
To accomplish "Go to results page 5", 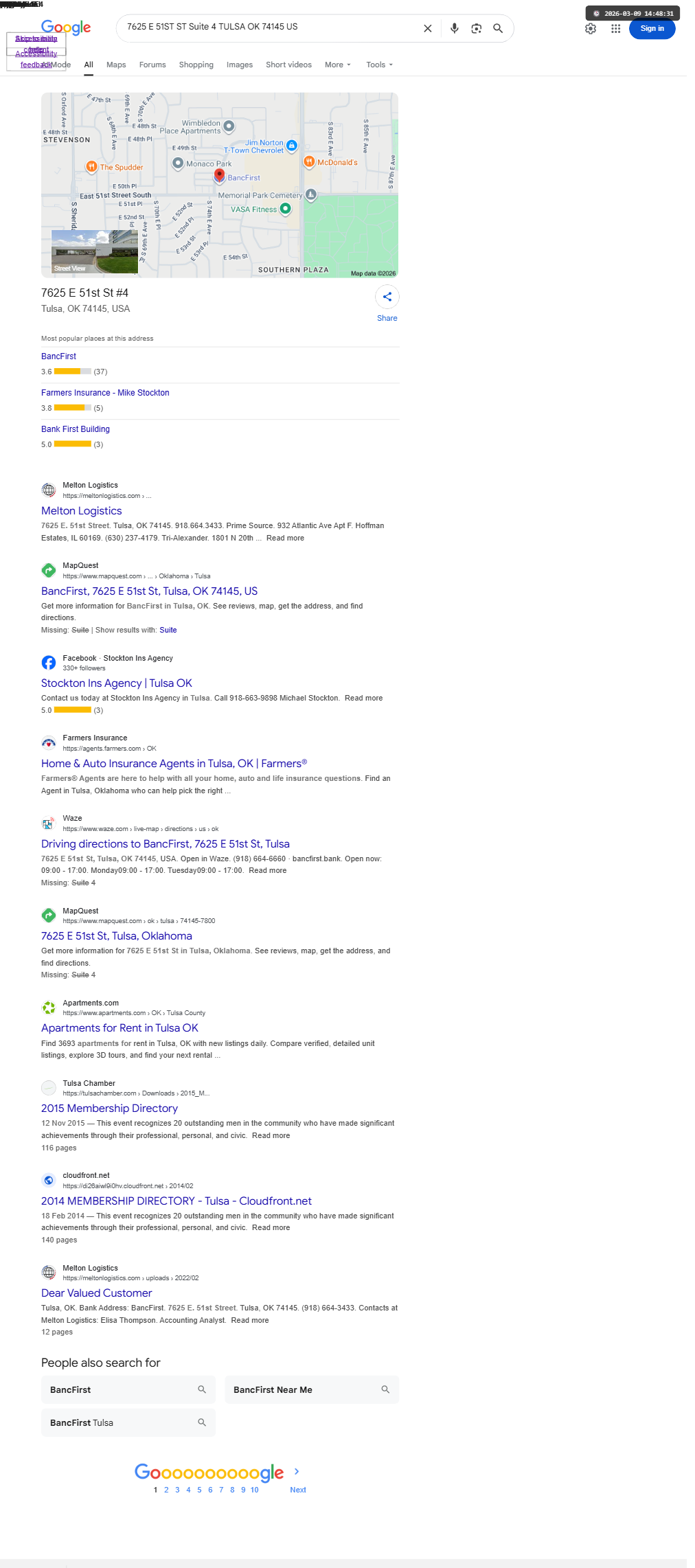I will coord(199,1490).
